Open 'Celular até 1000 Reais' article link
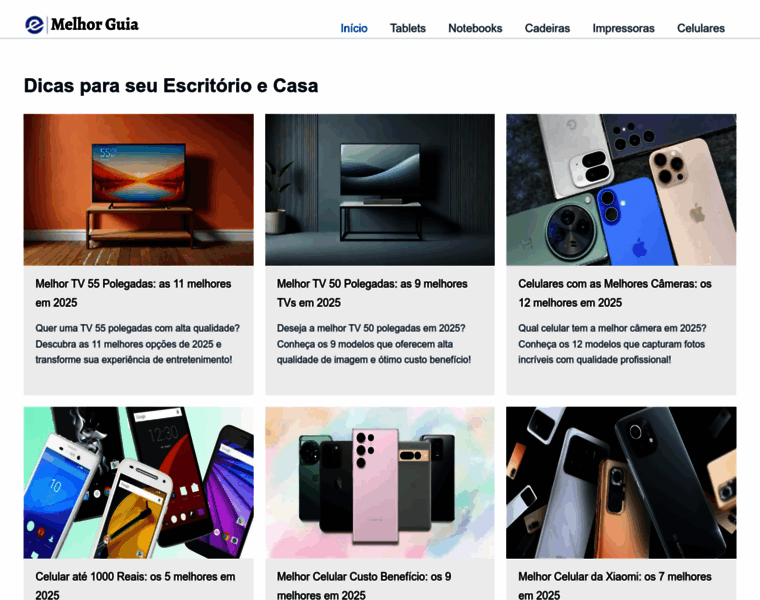760x600 pixels. (135, 585)
